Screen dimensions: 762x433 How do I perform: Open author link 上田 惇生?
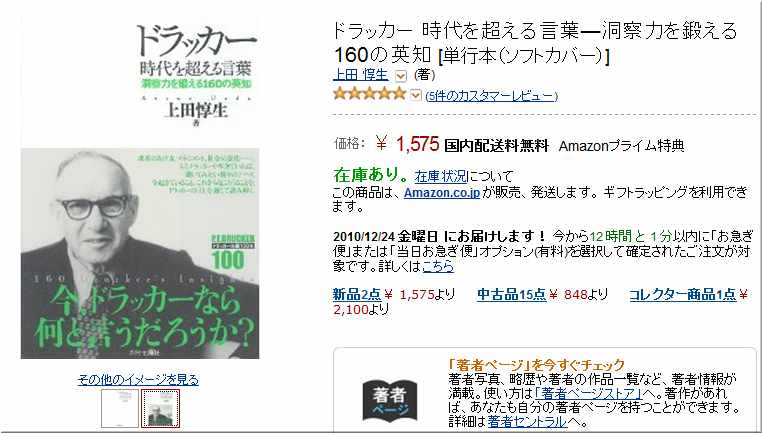[x=361, y=75]
